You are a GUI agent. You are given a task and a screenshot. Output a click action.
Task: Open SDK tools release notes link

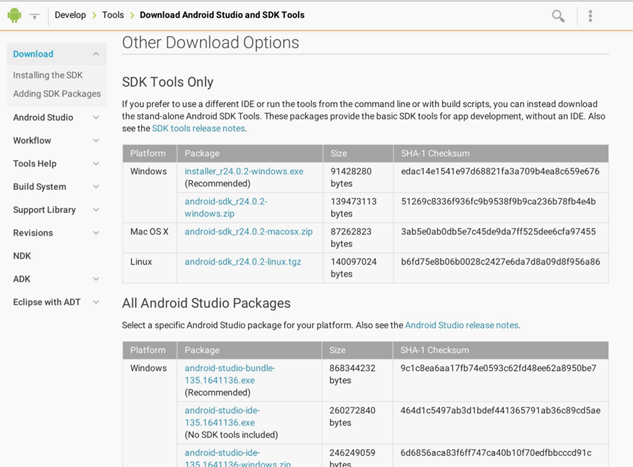pyautogui.click(x=197, y=128)
